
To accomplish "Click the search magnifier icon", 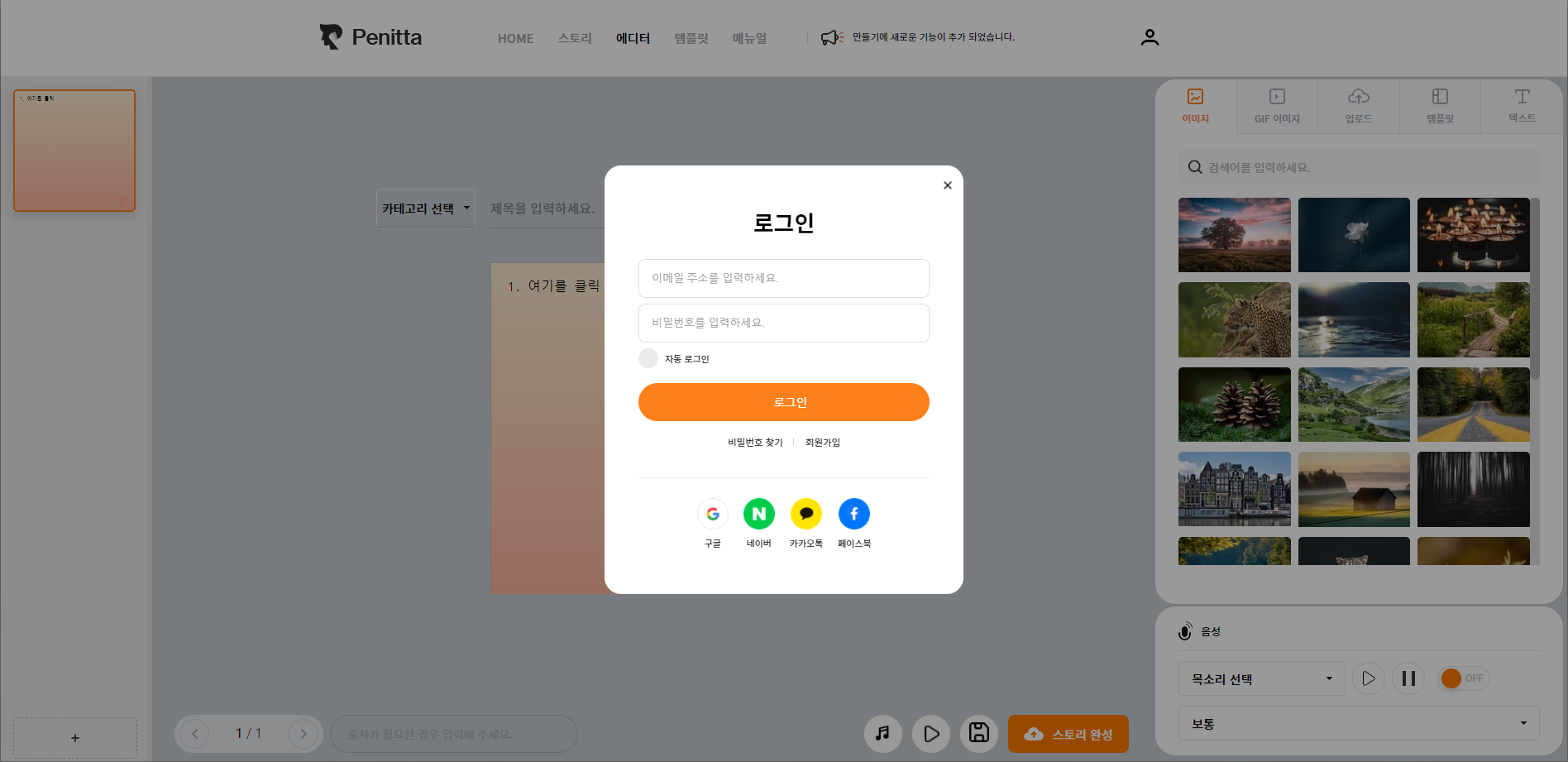I will (x=1195, y=167).
